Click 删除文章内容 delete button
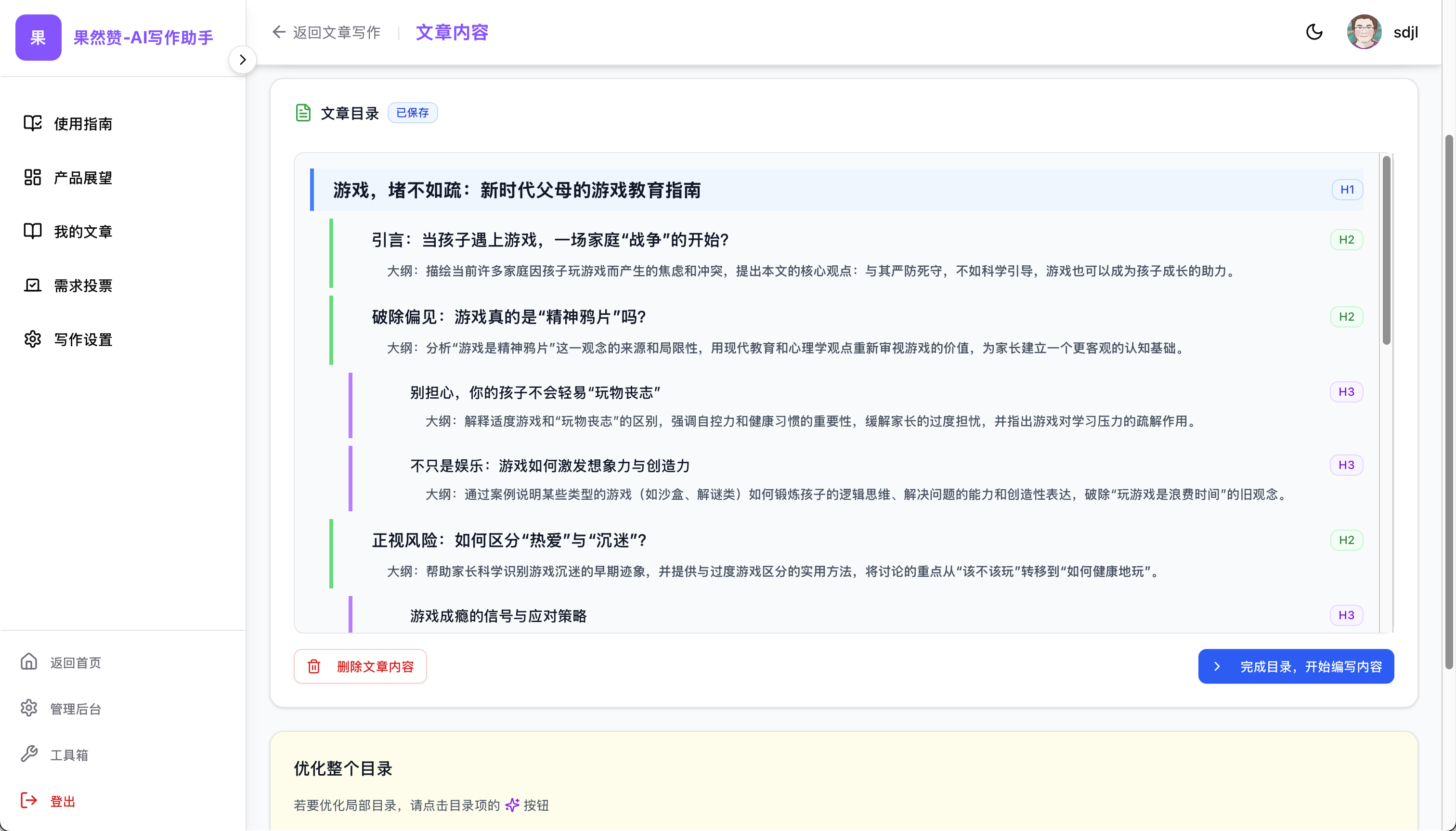1456x831 pixels. pyautogui.click(x=360, y=666)
